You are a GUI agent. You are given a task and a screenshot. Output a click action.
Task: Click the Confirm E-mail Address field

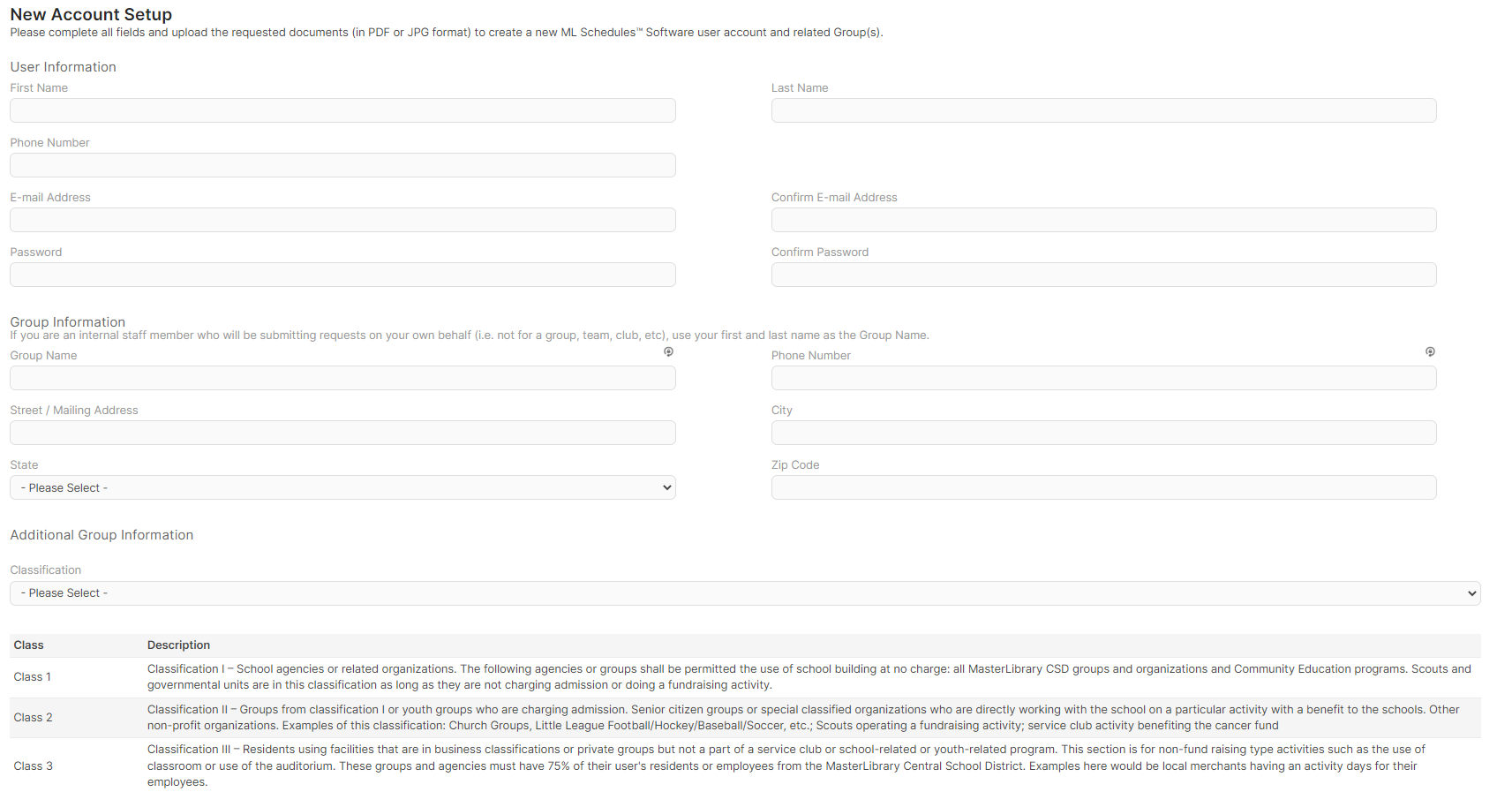pos(1103,220)
